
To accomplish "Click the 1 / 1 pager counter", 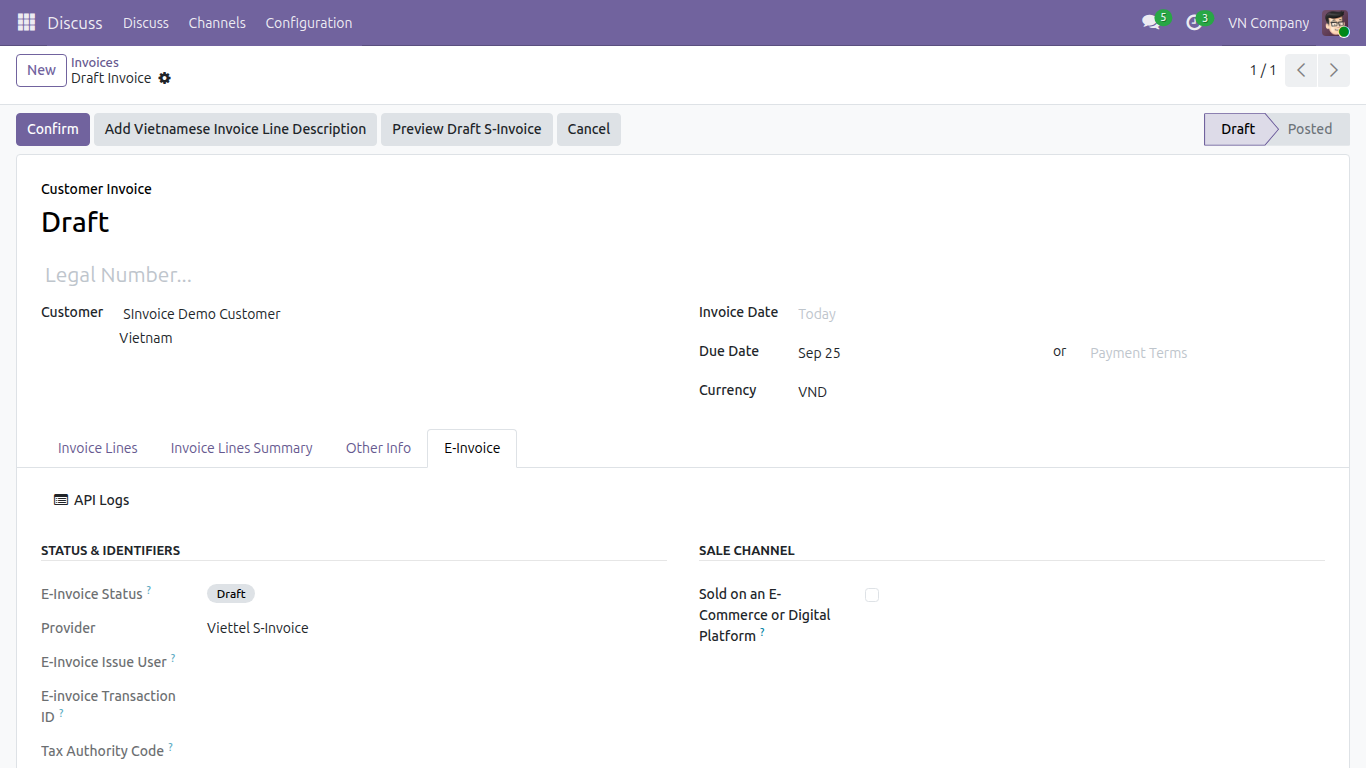I will pyautogui.click(x=1263, y=70).
